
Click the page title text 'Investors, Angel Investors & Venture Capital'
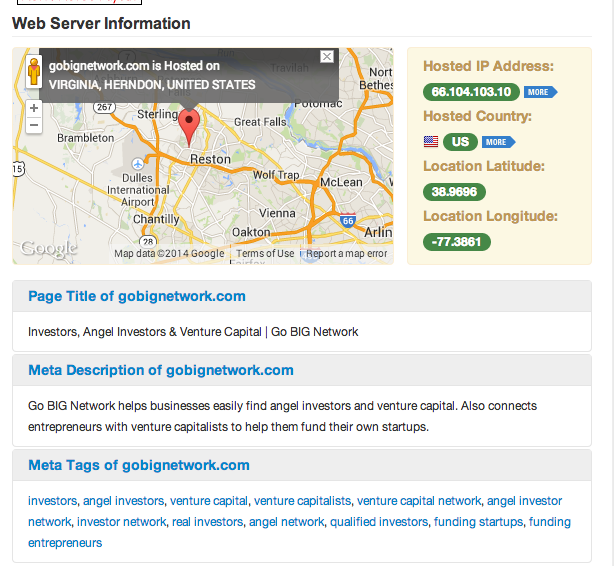click(144, 332)
